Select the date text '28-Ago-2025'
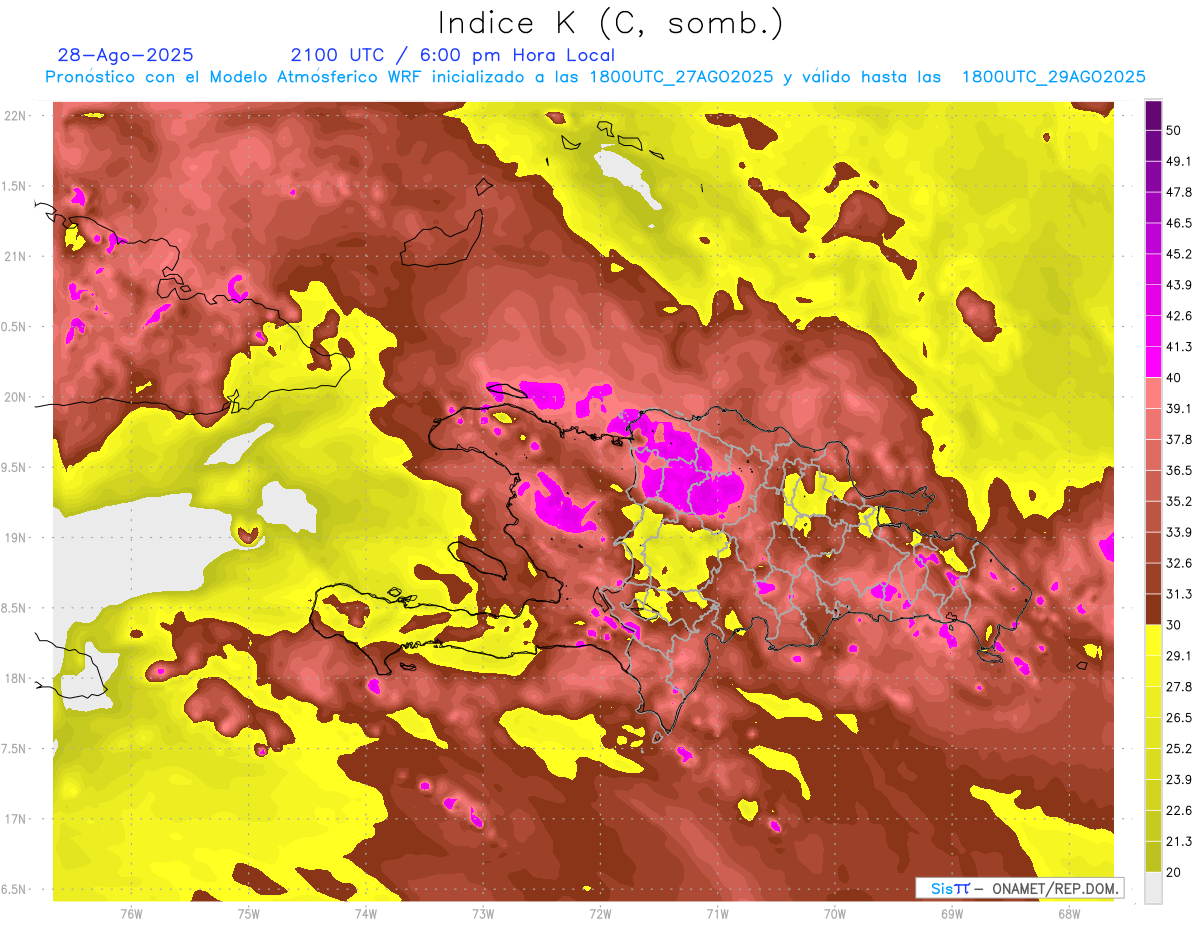The image size is (1200, 927). click(126, 55)
